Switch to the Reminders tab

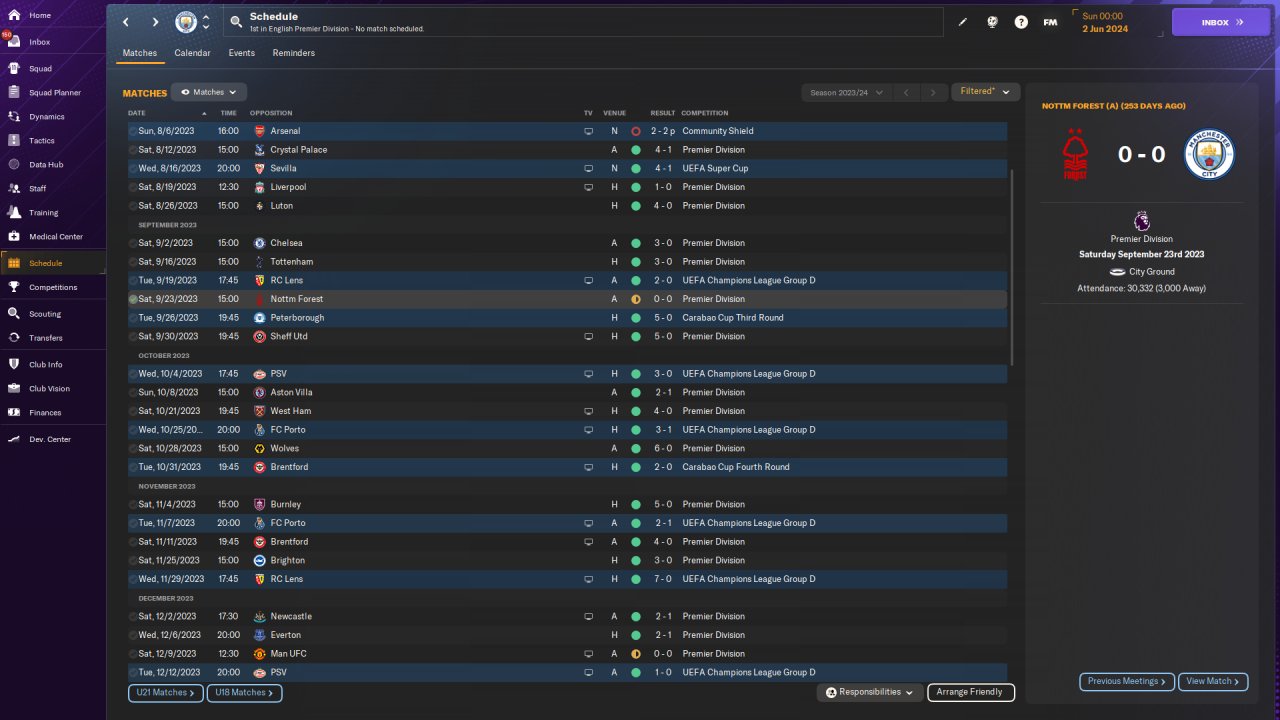(x=293, y=53)
